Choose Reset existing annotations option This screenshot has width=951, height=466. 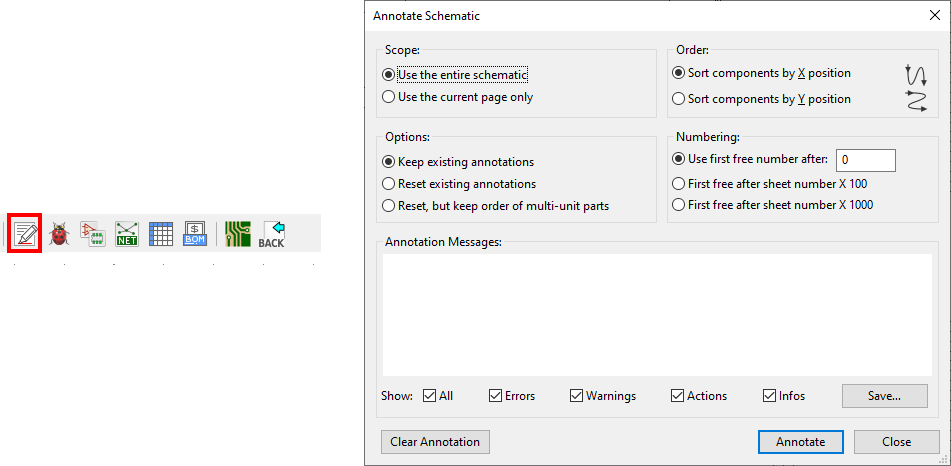(460, 184)
